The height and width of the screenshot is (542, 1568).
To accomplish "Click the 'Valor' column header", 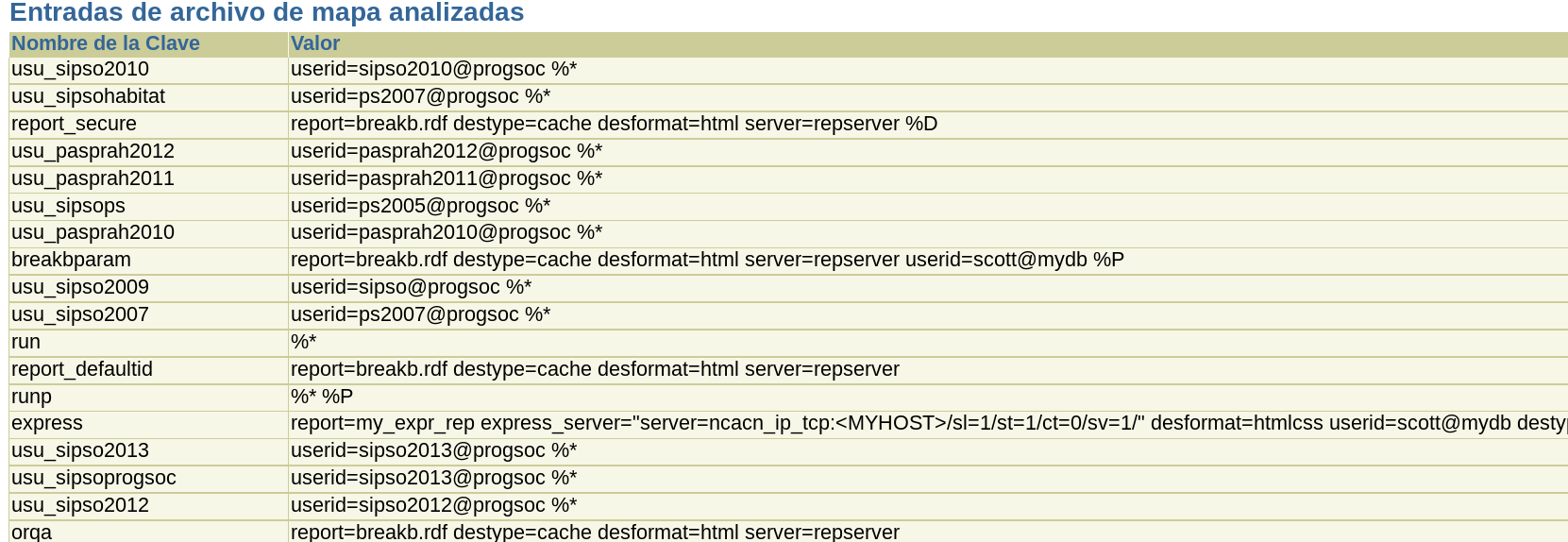I will click(x=315, y=43).
